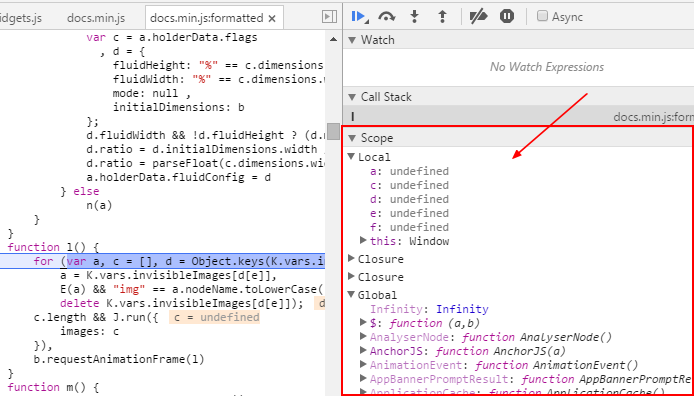Collapse the Local scope tree
This screenshot has height=396, width=694.
pyautogui.click(x=351, y=157)
